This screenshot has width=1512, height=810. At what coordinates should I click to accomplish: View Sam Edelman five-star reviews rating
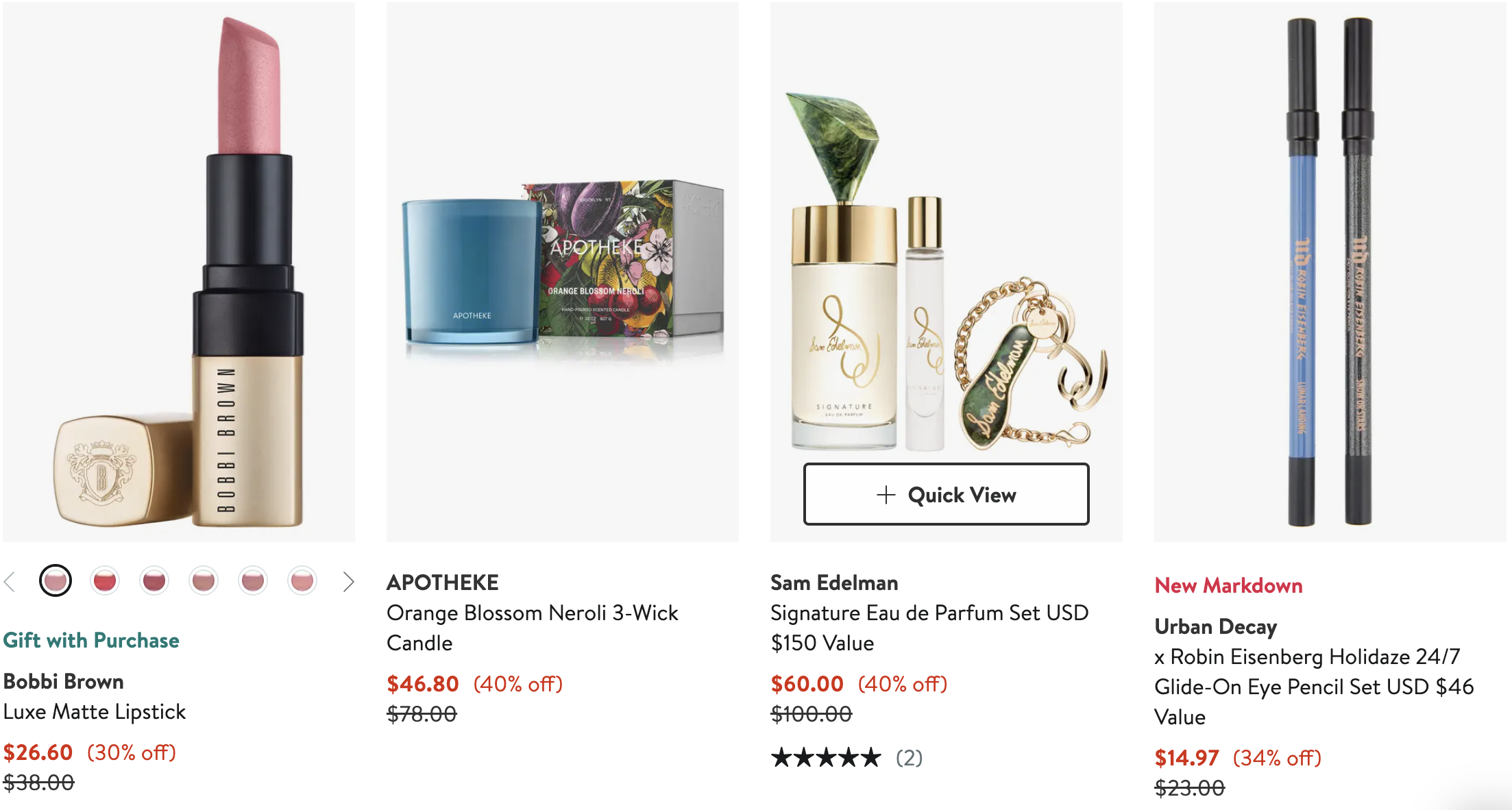(x=846, y=758)
